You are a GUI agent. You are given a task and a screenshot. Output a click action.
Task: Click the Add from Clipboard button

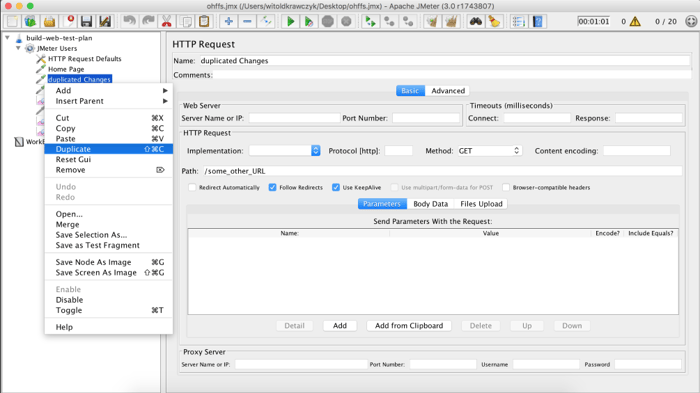[x=409, y=326]
